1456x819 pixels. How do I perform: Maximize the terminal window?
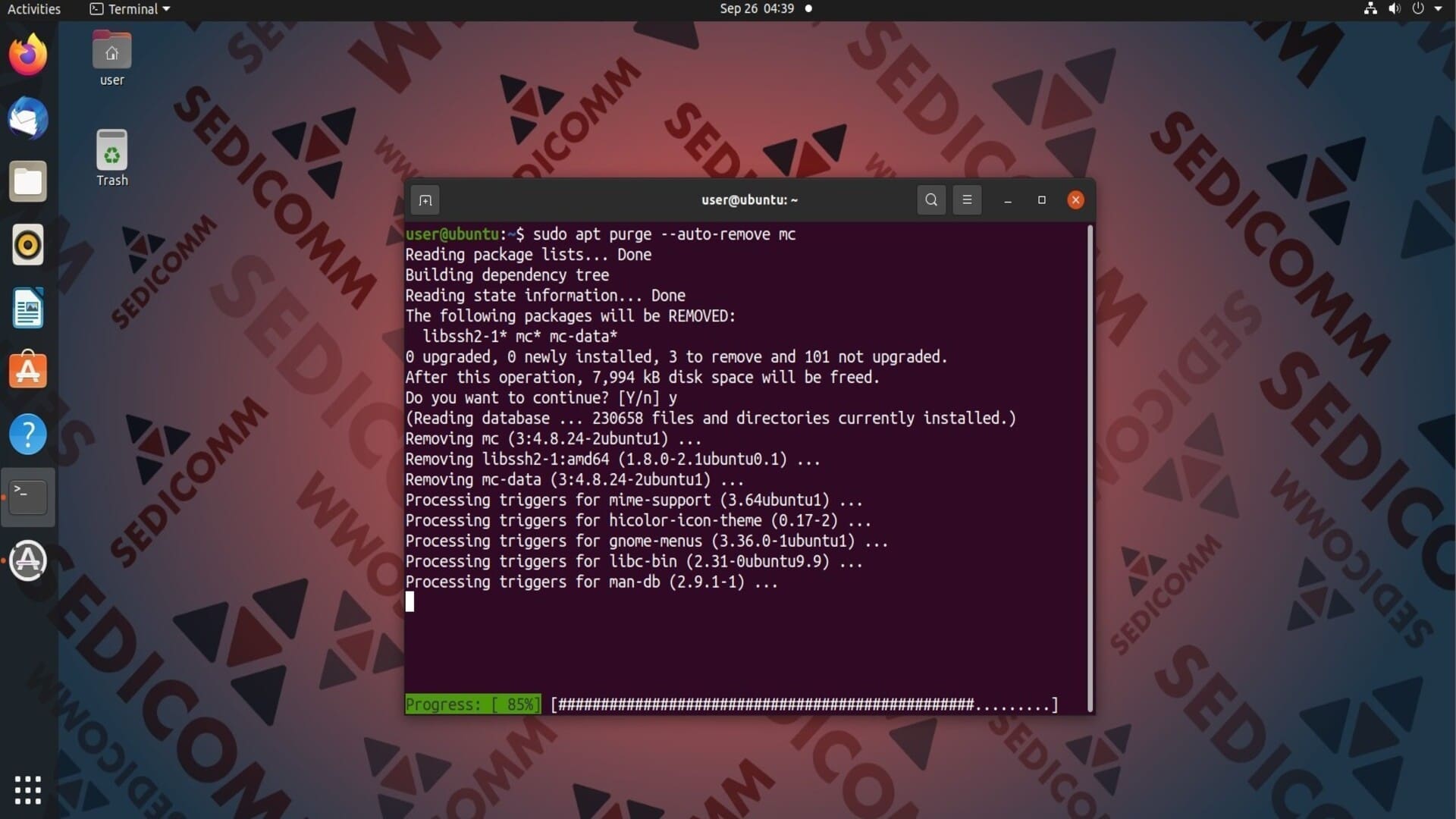1042,200
